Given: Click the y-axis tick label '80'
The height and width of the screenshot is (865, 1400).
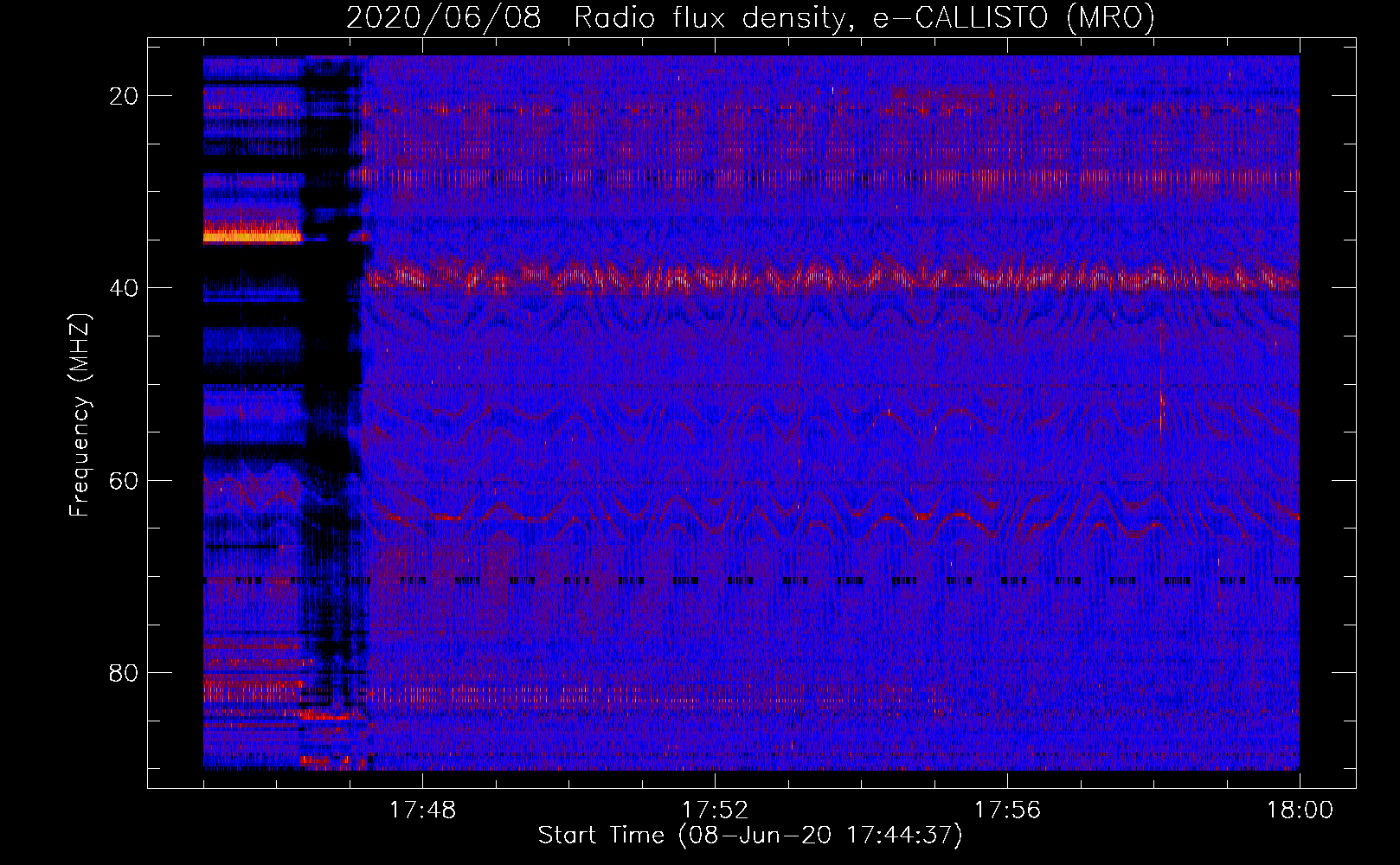Looking at the screenshot, I should click(124, 673).
